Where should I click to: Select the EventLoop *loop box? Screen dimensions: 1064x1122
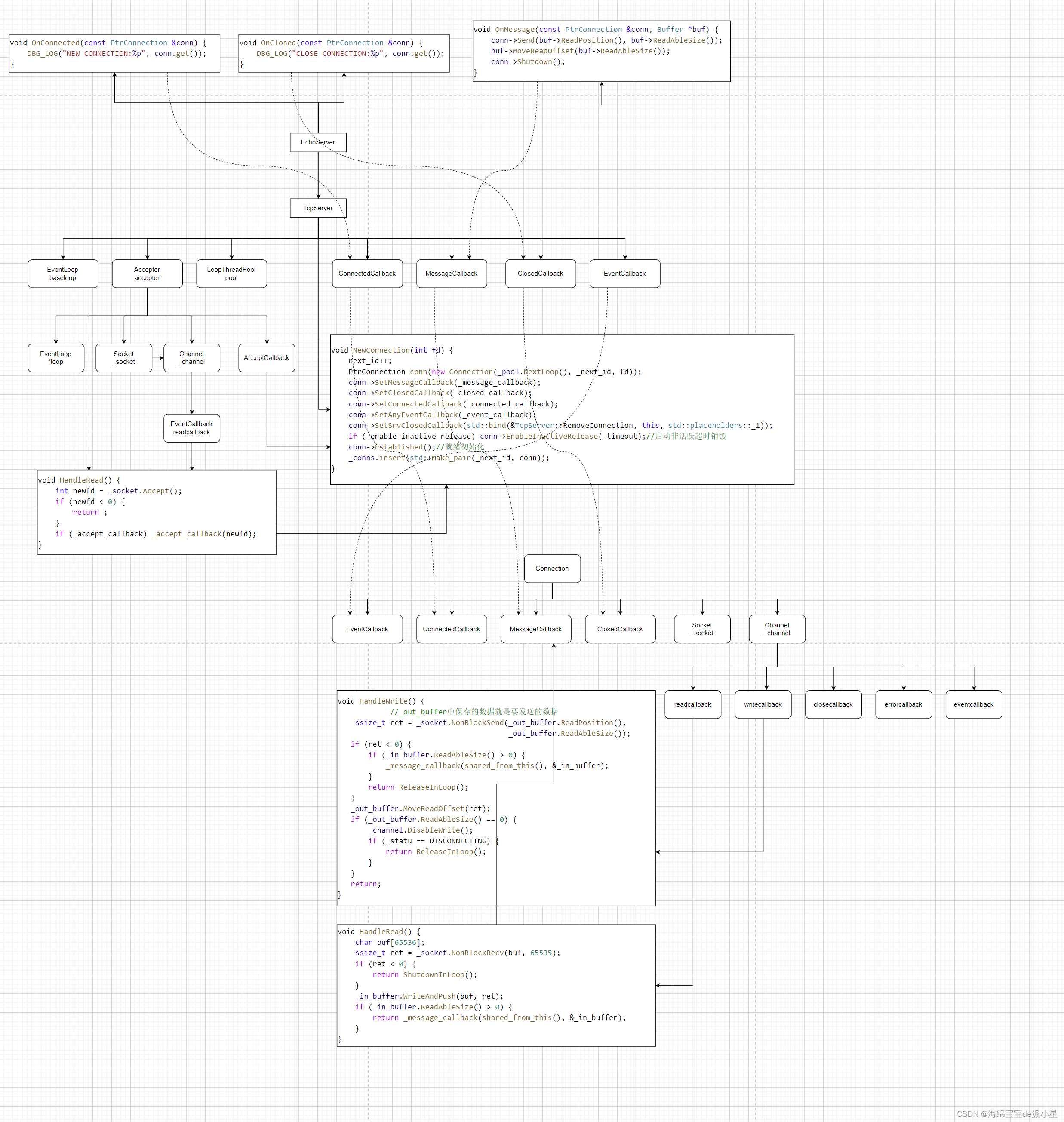point(56,358)
